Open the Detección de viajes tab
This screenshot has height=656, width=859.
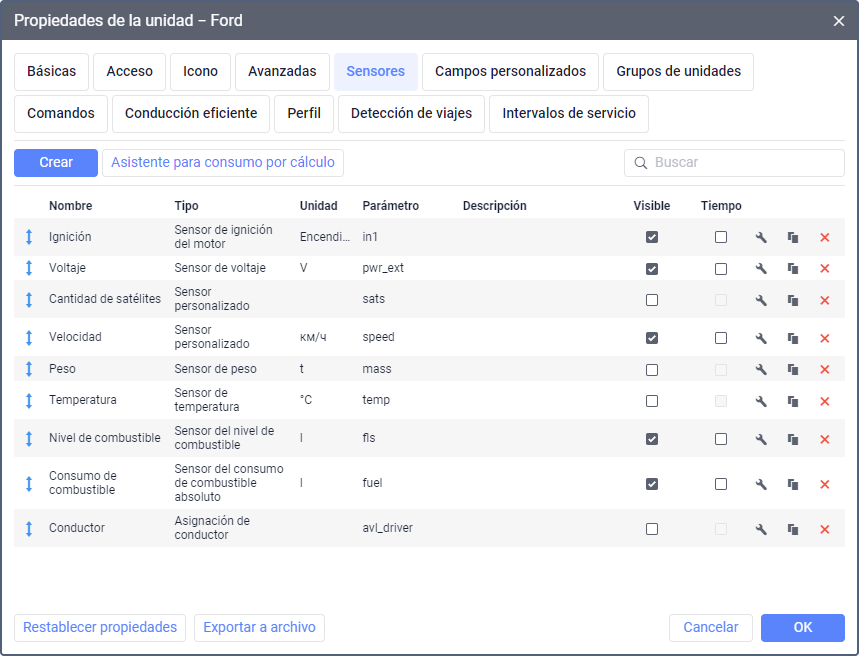412,113
